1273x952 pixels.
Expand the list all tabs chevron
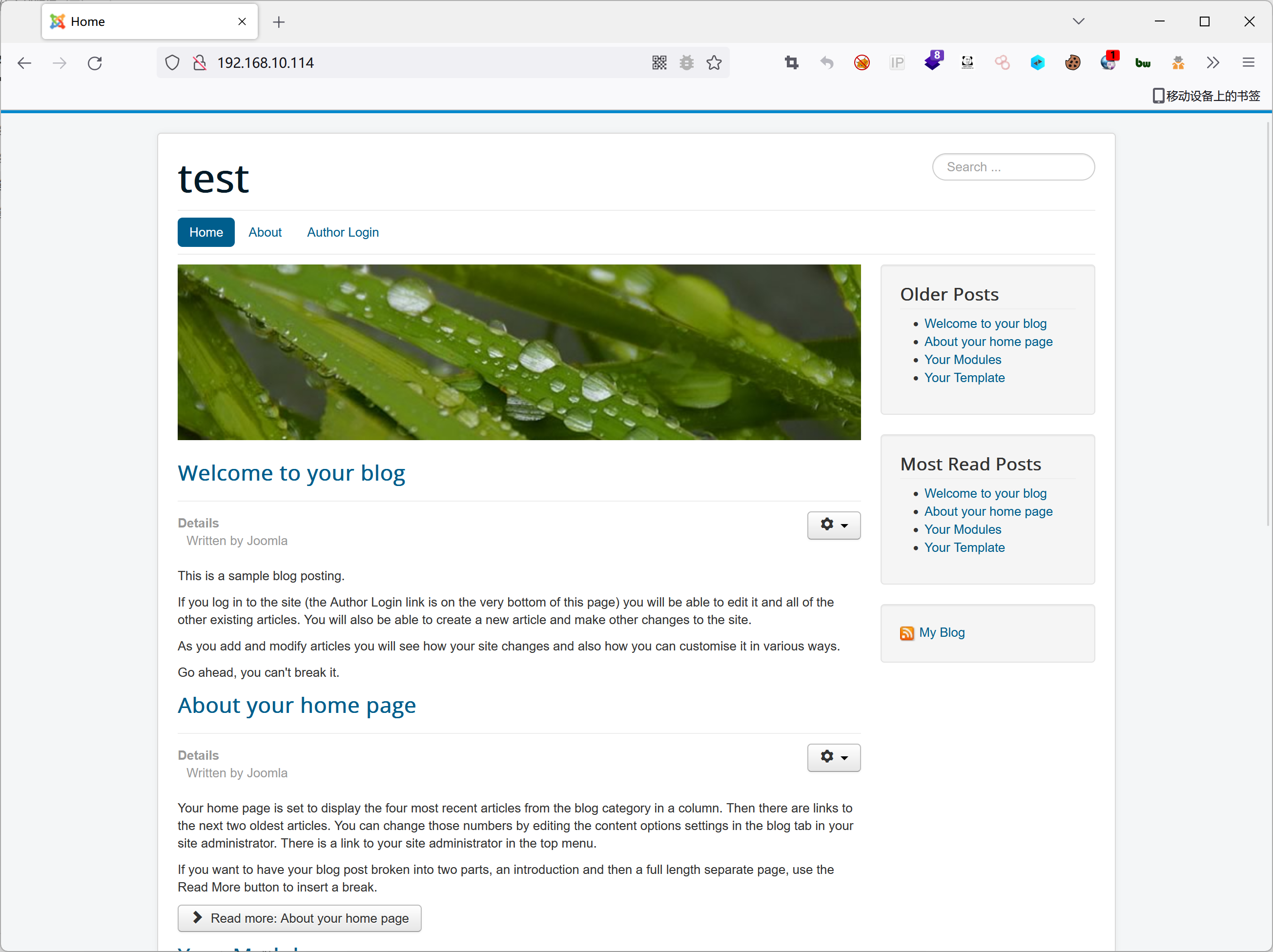coord(1078,21)
